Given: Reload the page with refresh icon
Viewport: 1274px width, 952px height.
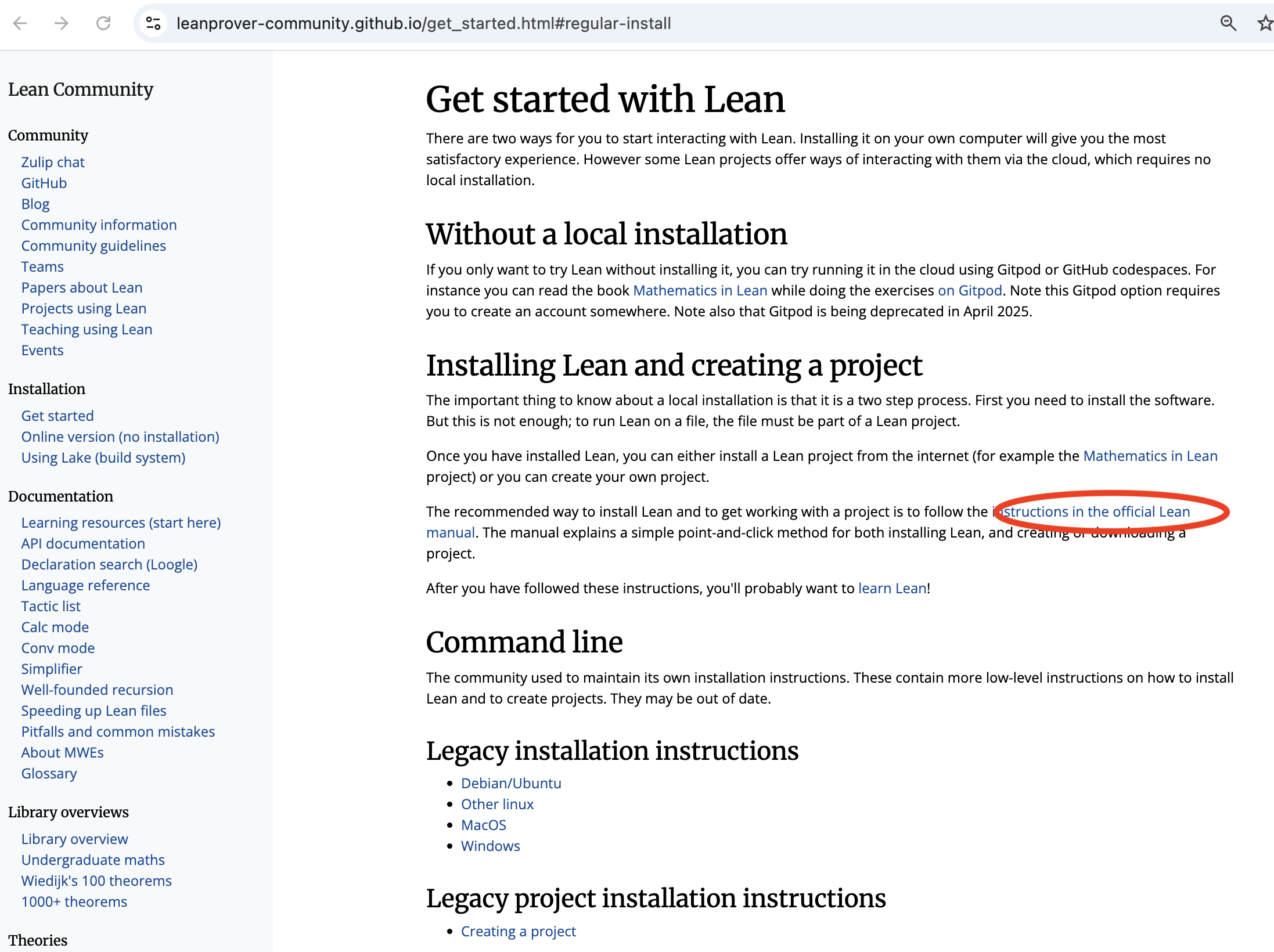Looking at the screenshot, I should coord(103,23).
